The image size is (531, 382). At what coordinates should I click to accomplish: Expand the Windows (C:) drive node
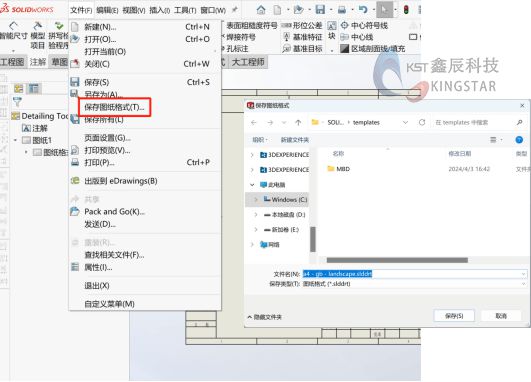tap(256, 200)
